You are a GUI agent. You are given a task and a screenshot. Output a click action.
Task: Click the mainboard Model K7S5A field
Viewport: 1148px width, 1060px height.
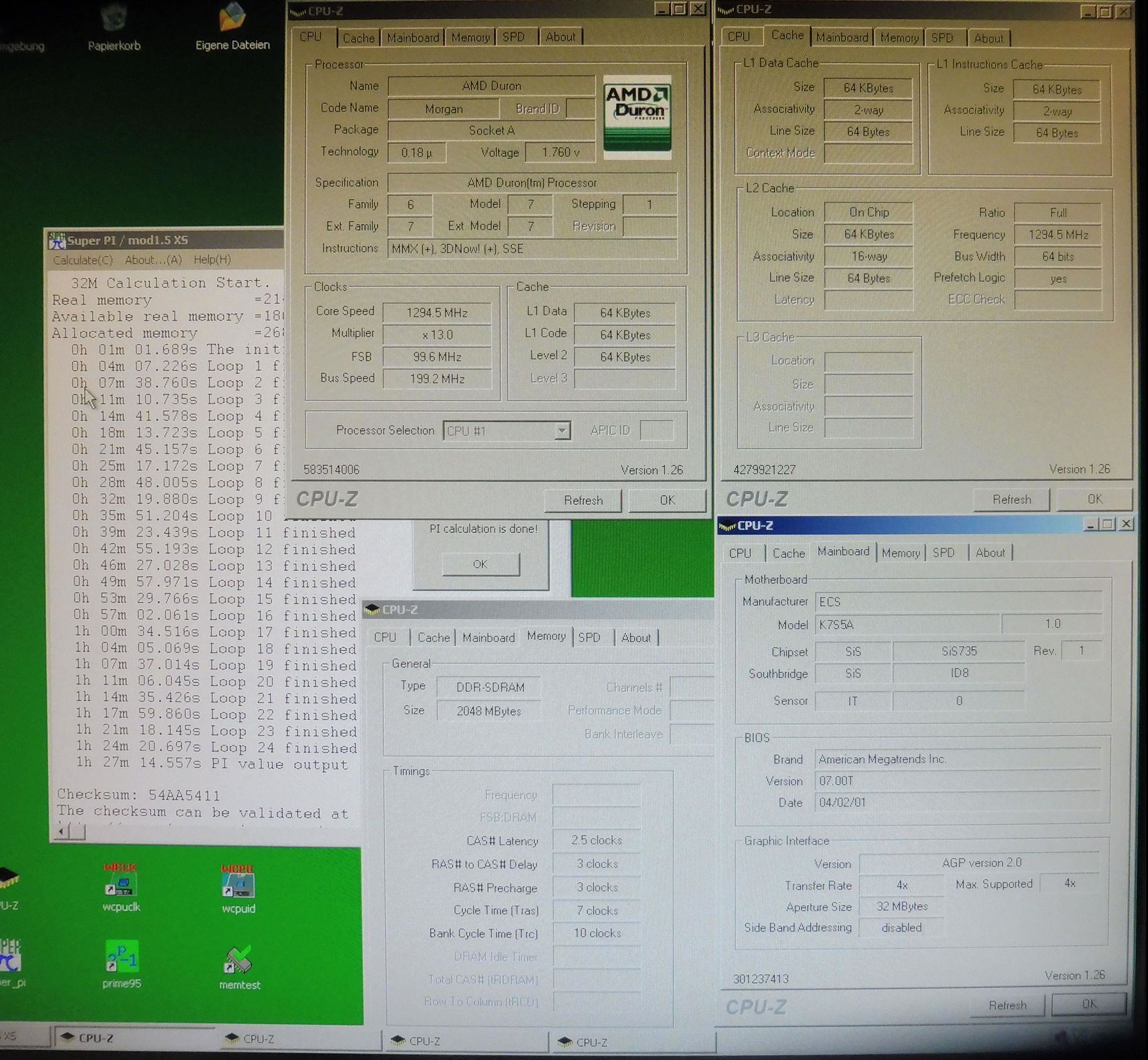[908, 624]
